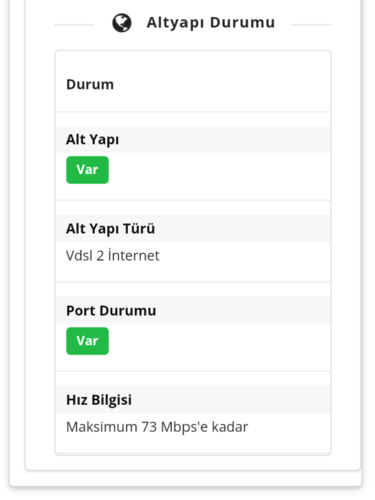Click the word Türü in Alt Yapı Türü
375x500 pixels.
click(x=139, y=229)
